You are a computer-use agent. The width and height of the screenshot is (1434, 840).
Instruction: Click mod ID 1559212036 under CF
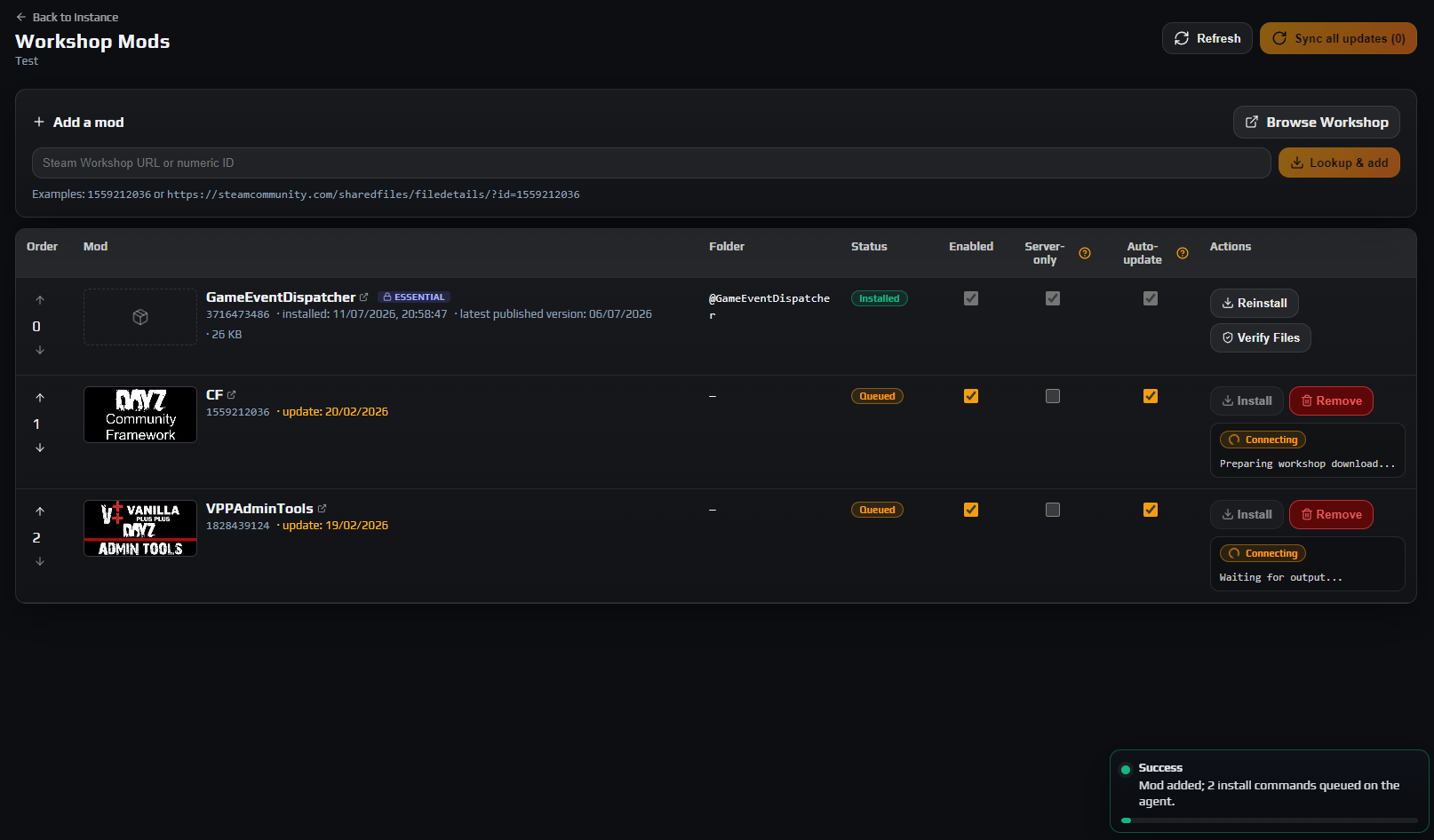coord(237,412)
